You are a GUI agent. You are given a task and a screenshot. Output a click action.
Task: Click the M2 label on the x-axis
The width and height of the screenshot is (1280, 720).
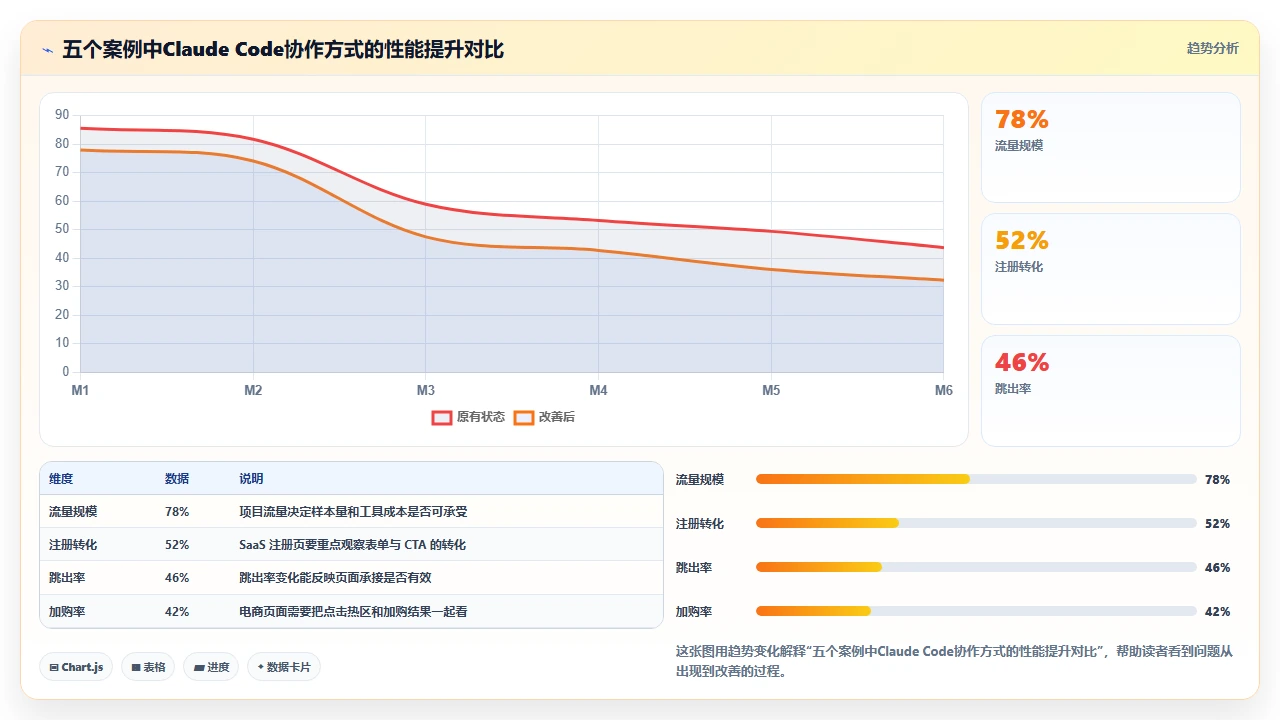point(253,390)
